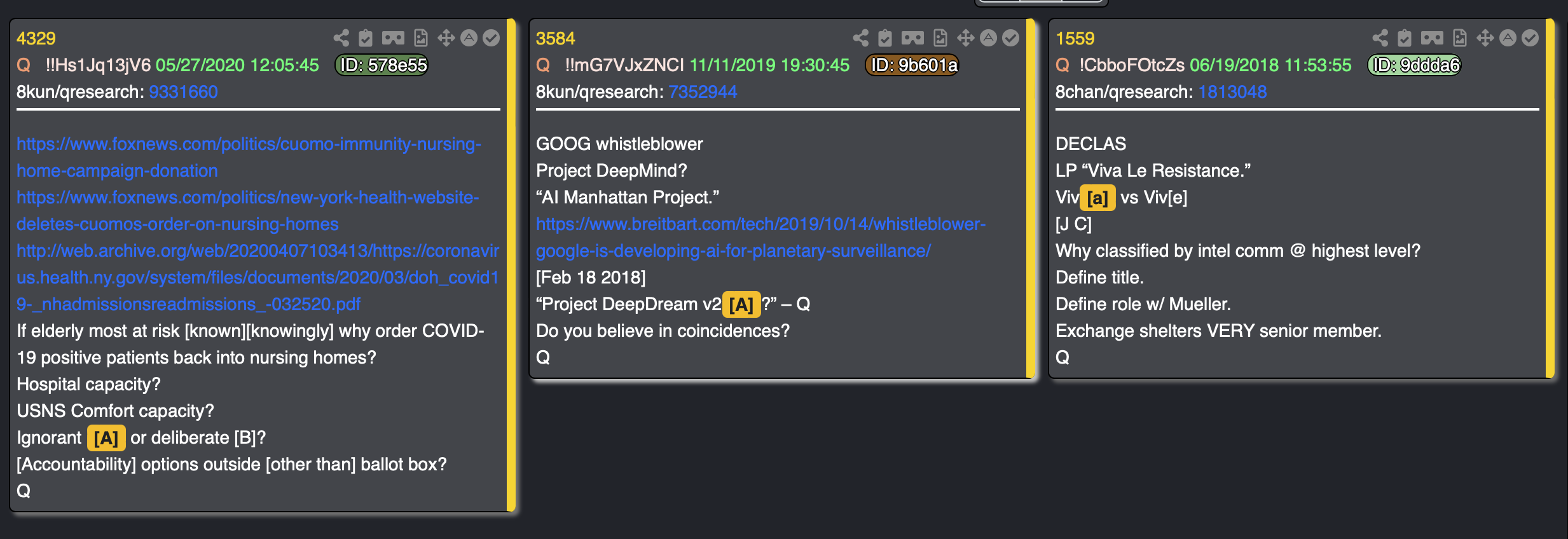Open 8chan post link 1813048
Screen dimensions: 1568x539
[1232, 92]
